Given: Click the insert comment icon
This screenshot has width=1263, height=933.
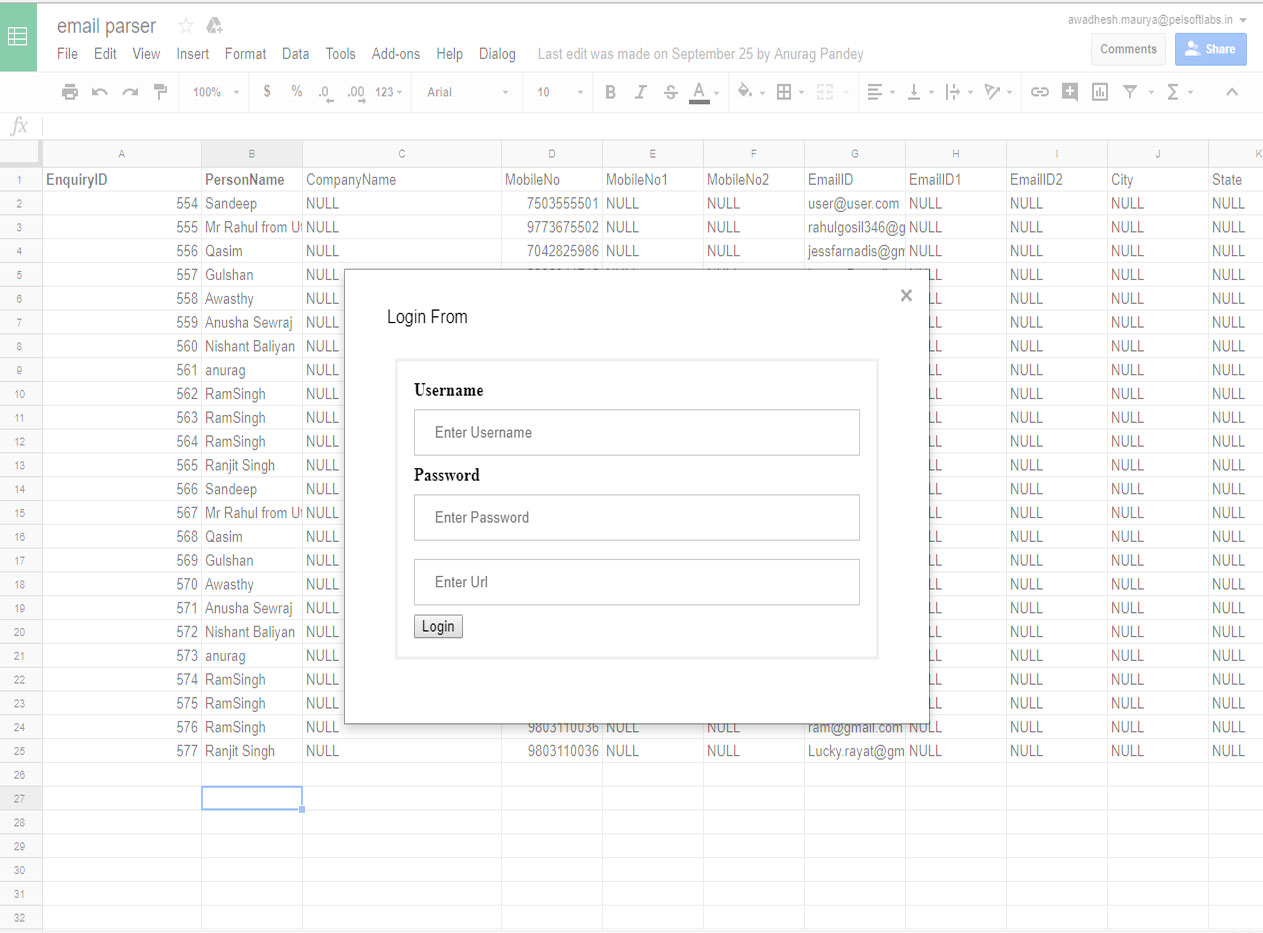Looking at the screenshot, I should point(1070,92).
